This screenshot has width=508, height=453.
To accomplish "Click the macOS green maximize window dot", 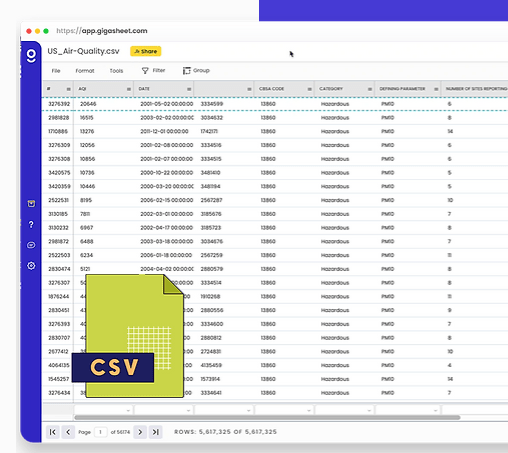I will pos(46,31).
